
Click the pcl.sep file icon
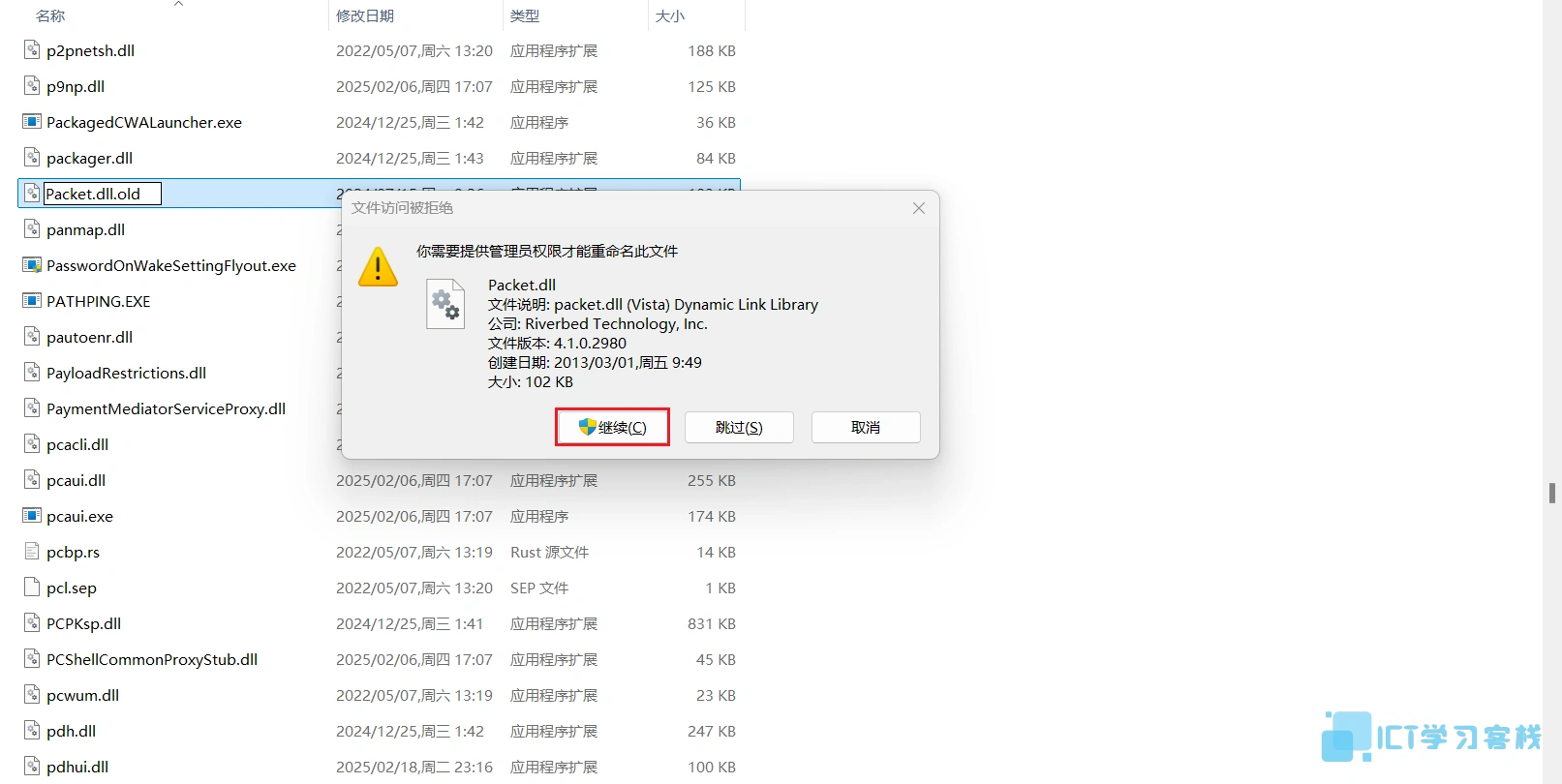(x=32, y=588)
